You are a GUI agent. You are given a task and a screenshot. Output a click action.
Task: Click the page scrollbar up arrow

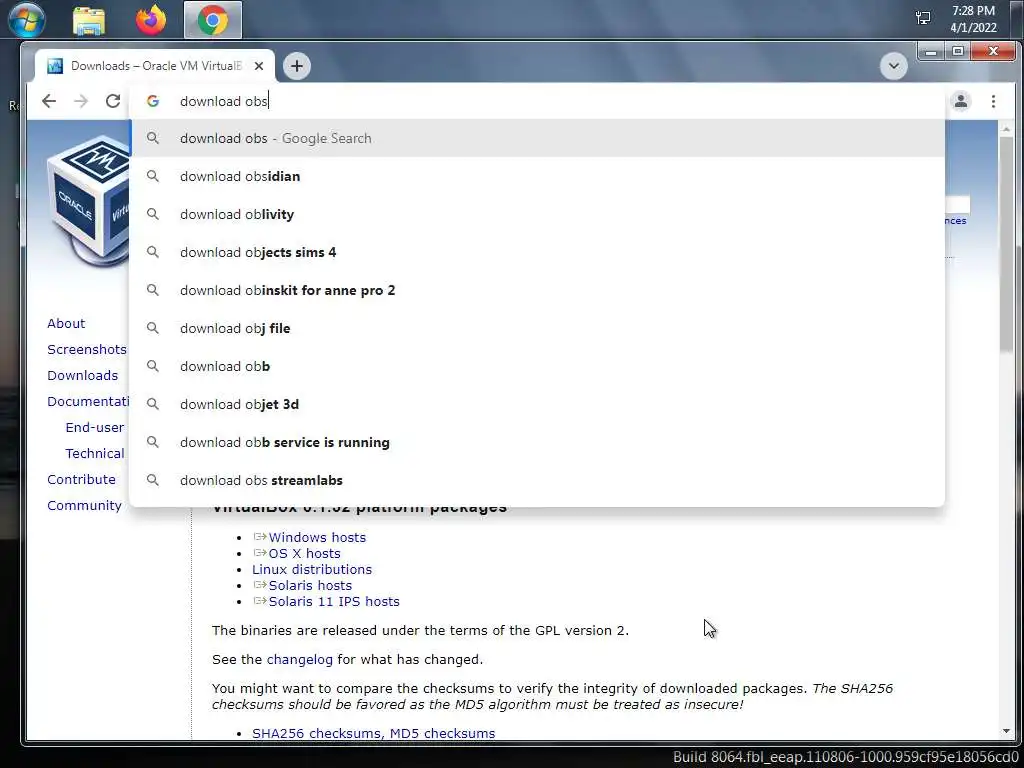tap(1006, 129)
